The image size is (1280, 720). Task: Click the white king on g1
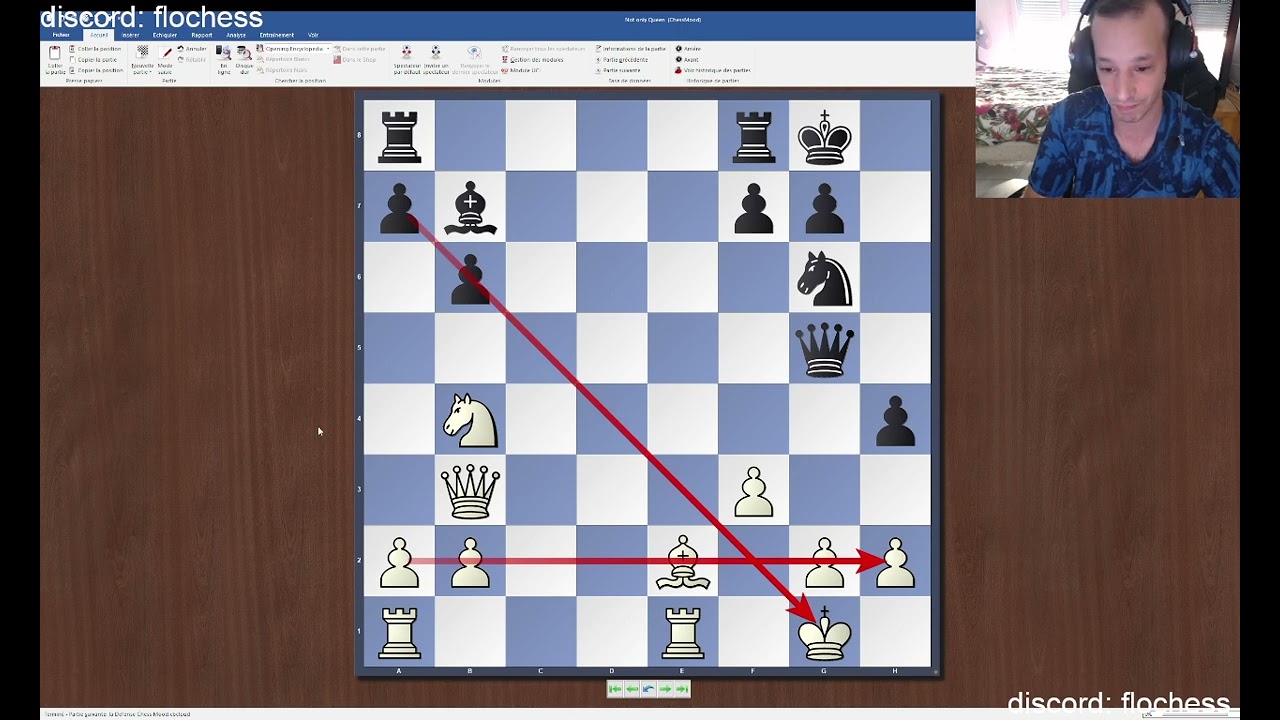[x=824, y=633]
